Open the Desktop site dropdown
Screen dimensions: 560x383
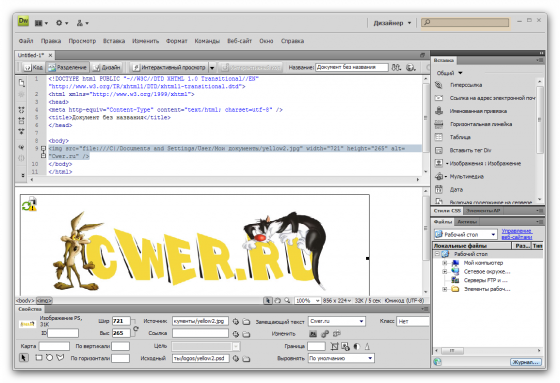pyautogui.click(x=466, y=234)
